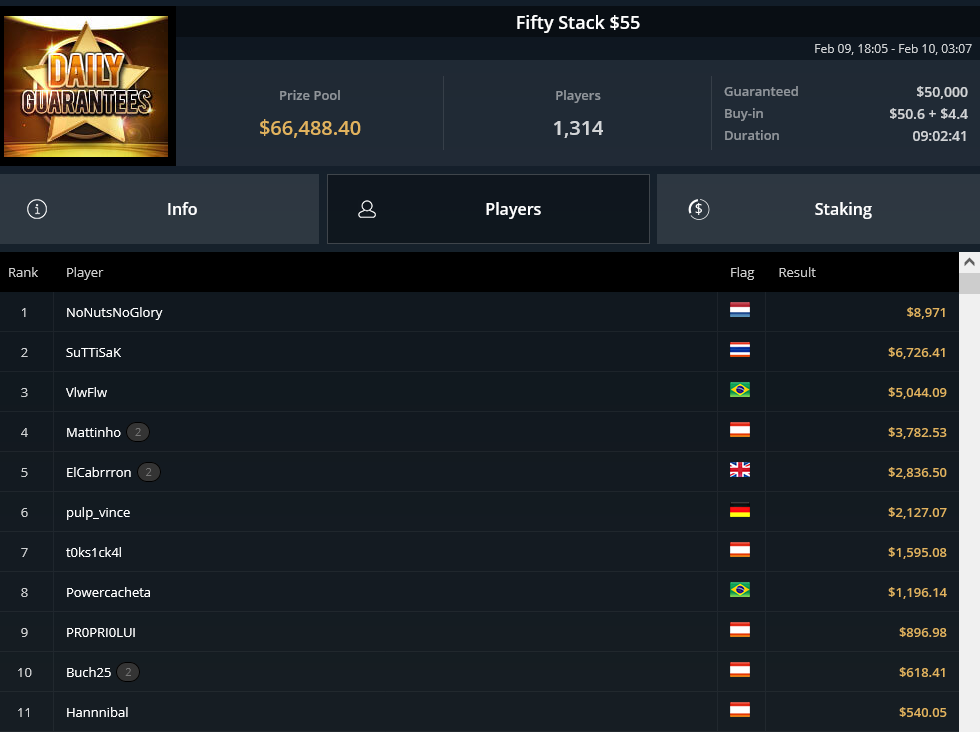
Task: Click the Feb 09 to Feb 10 date range
Action: (892, 49)
